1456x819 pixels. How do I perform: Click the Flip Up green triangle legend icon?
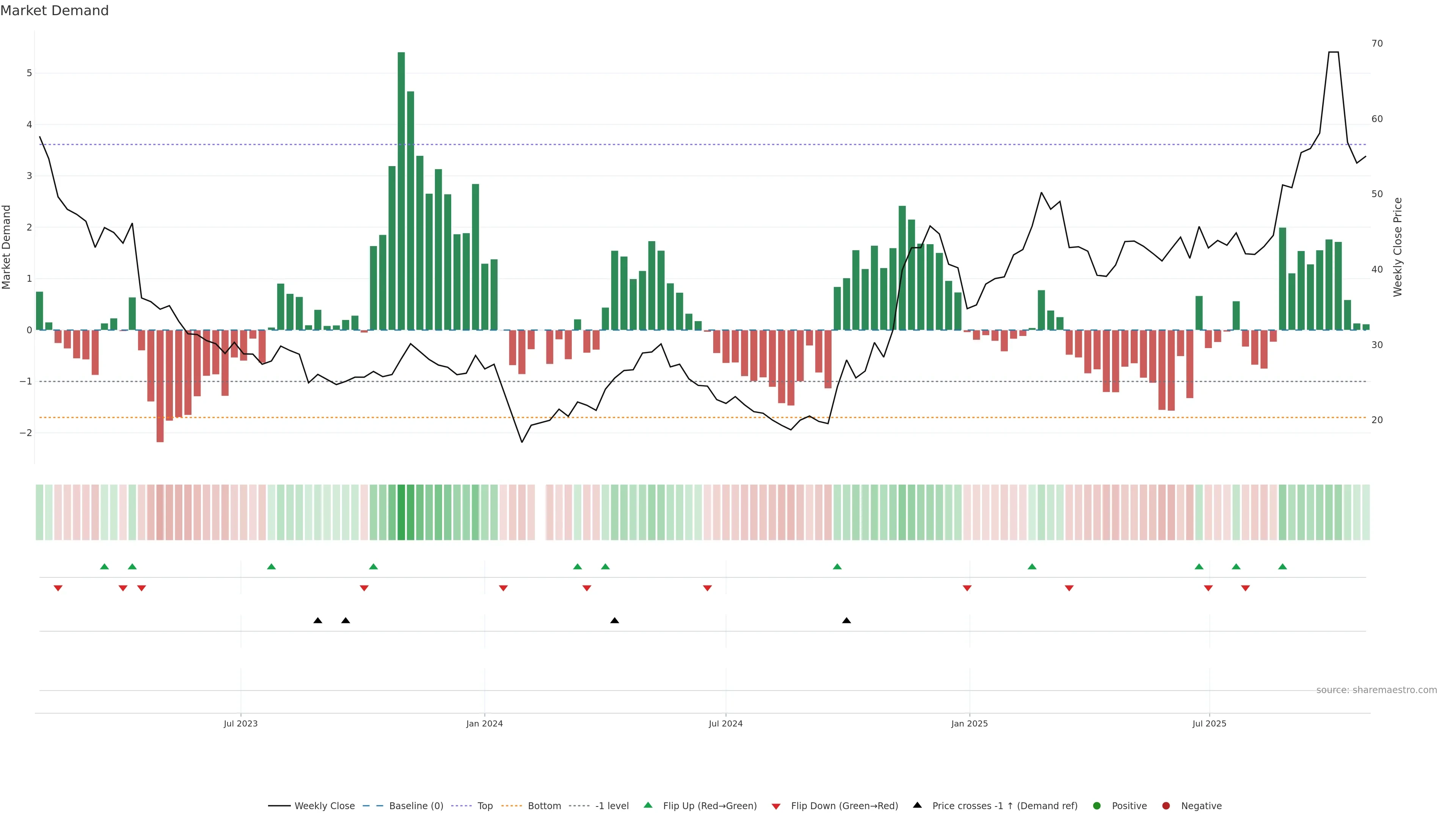(648, 805)
